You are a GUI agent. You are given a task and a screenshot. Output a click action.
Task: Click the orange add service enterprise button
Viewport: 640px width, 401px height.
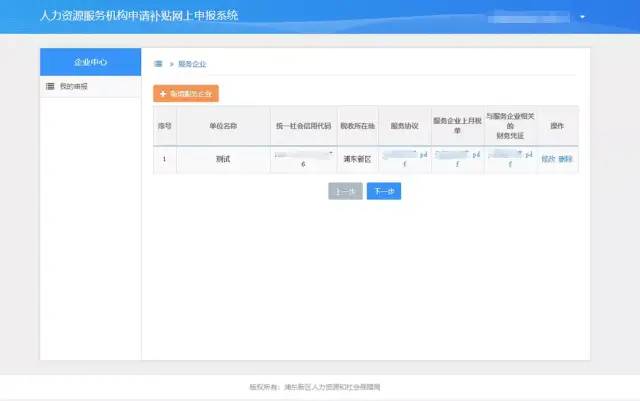186,93
